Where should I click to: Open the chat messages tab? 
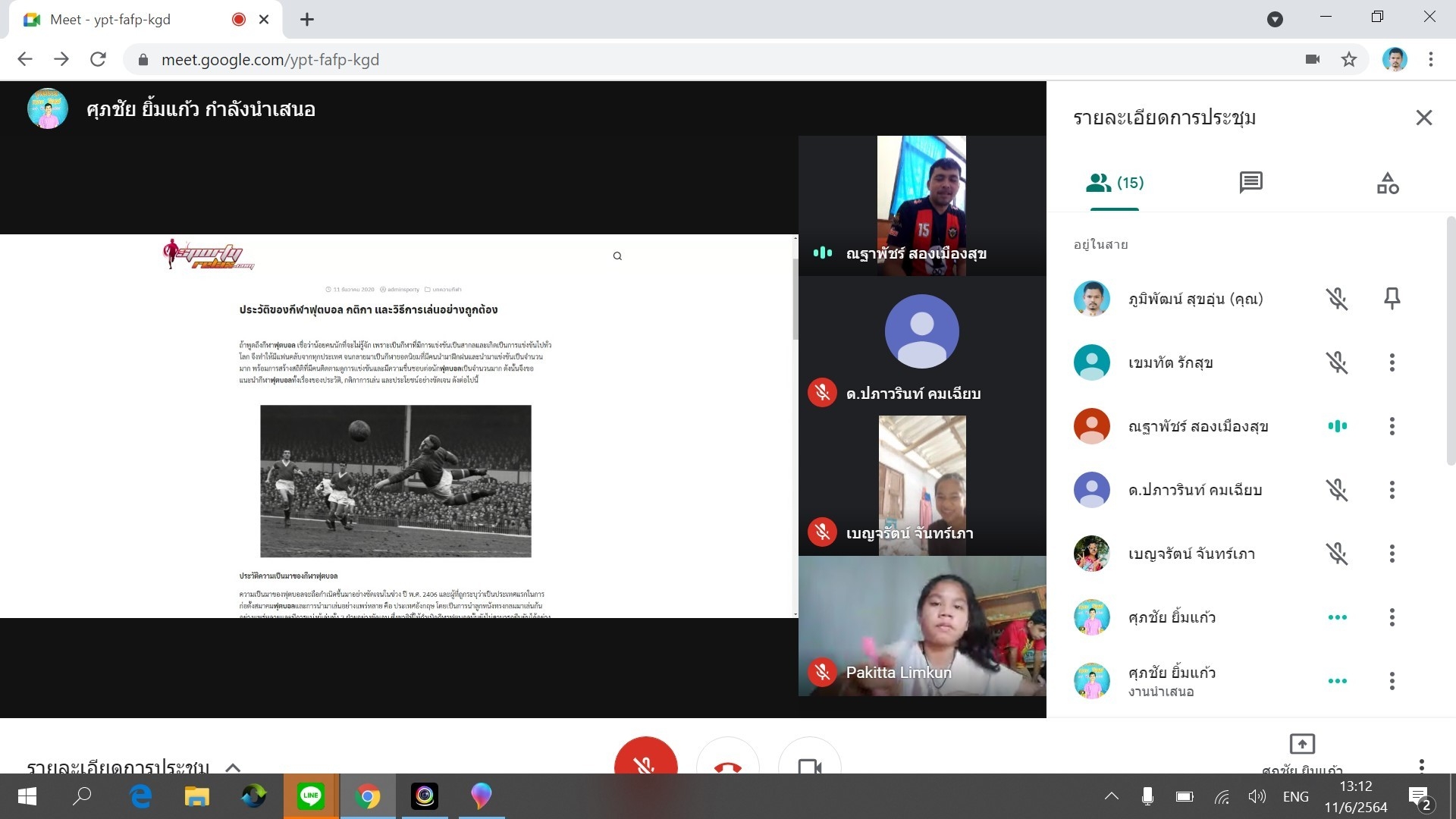pos(1250,183)
